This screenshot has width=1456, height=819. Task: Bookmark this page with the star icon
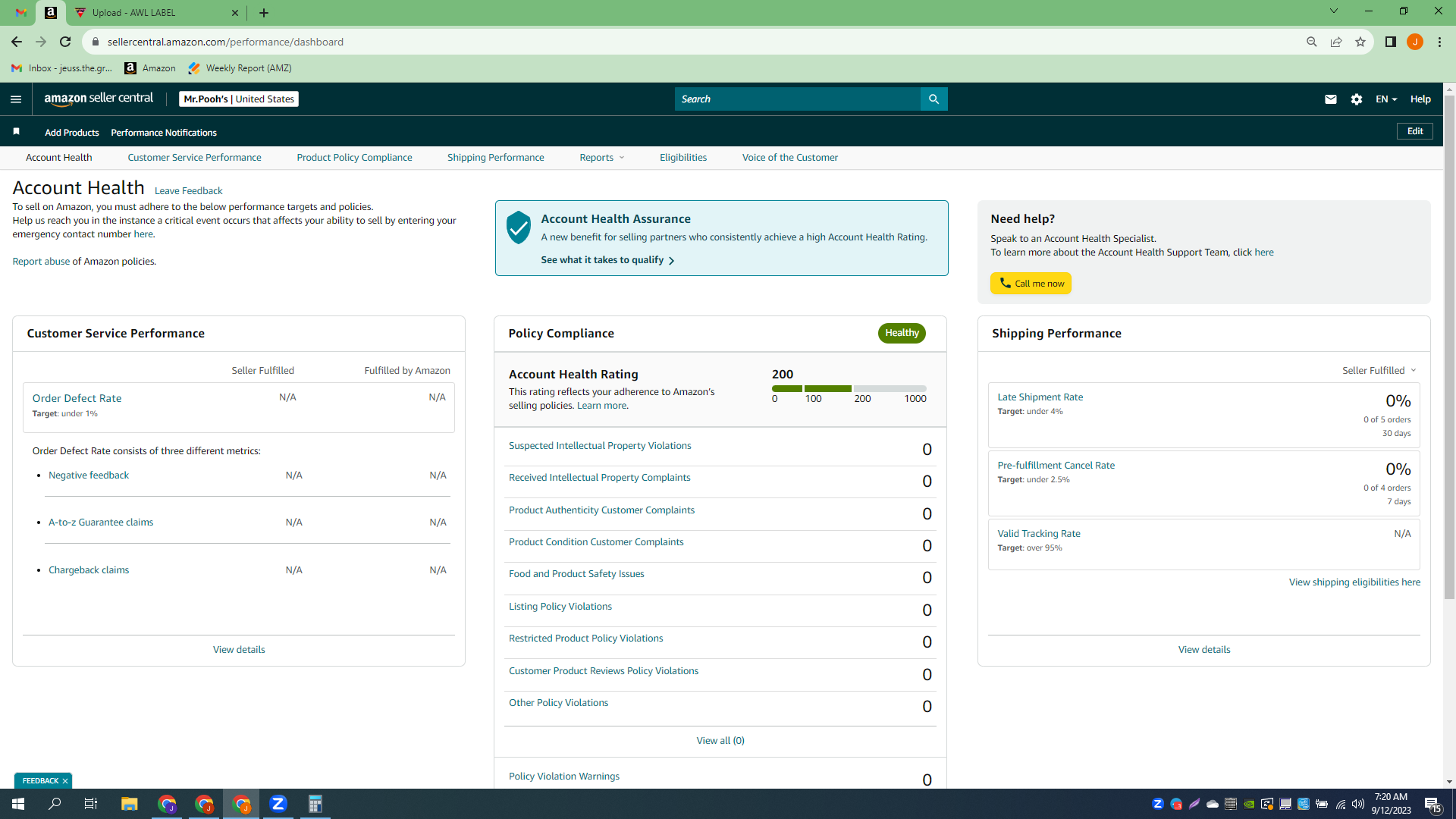click(x=1360, y=42)
